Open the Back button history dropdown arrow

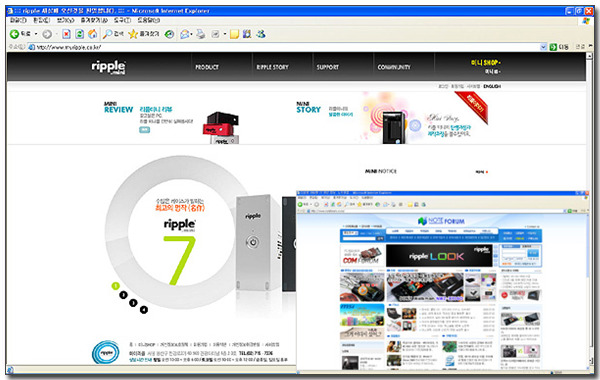coord(36,34)
